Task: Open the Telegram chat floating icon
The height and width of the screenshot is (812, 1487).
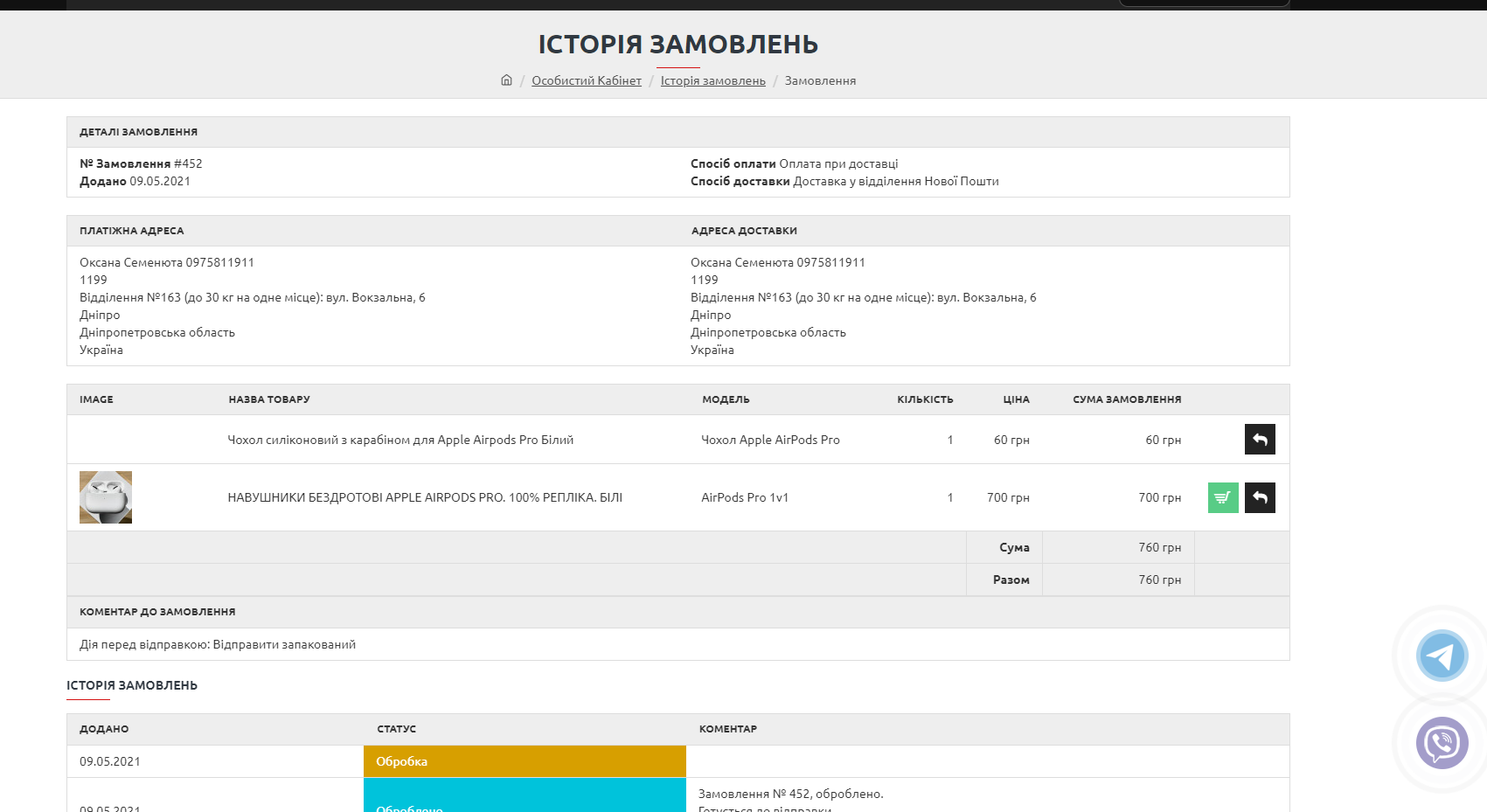Action: (x=1442, y=656)
